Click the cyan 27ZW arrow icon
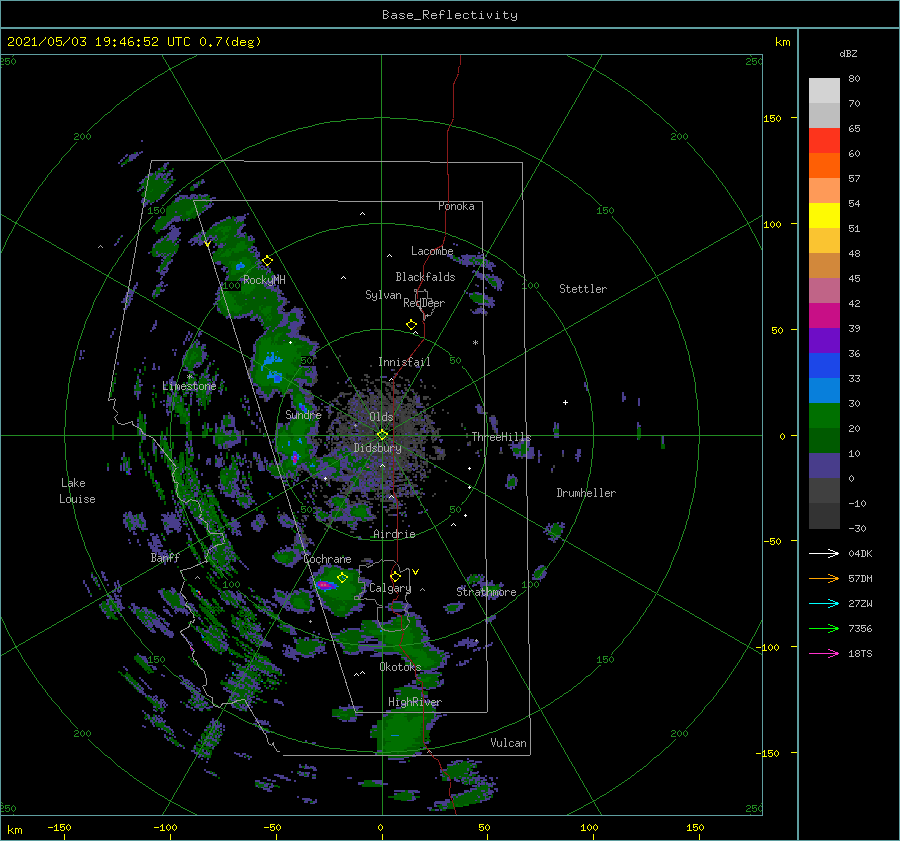The height and width of the screenshot is (841, 900). coord(824,603)
